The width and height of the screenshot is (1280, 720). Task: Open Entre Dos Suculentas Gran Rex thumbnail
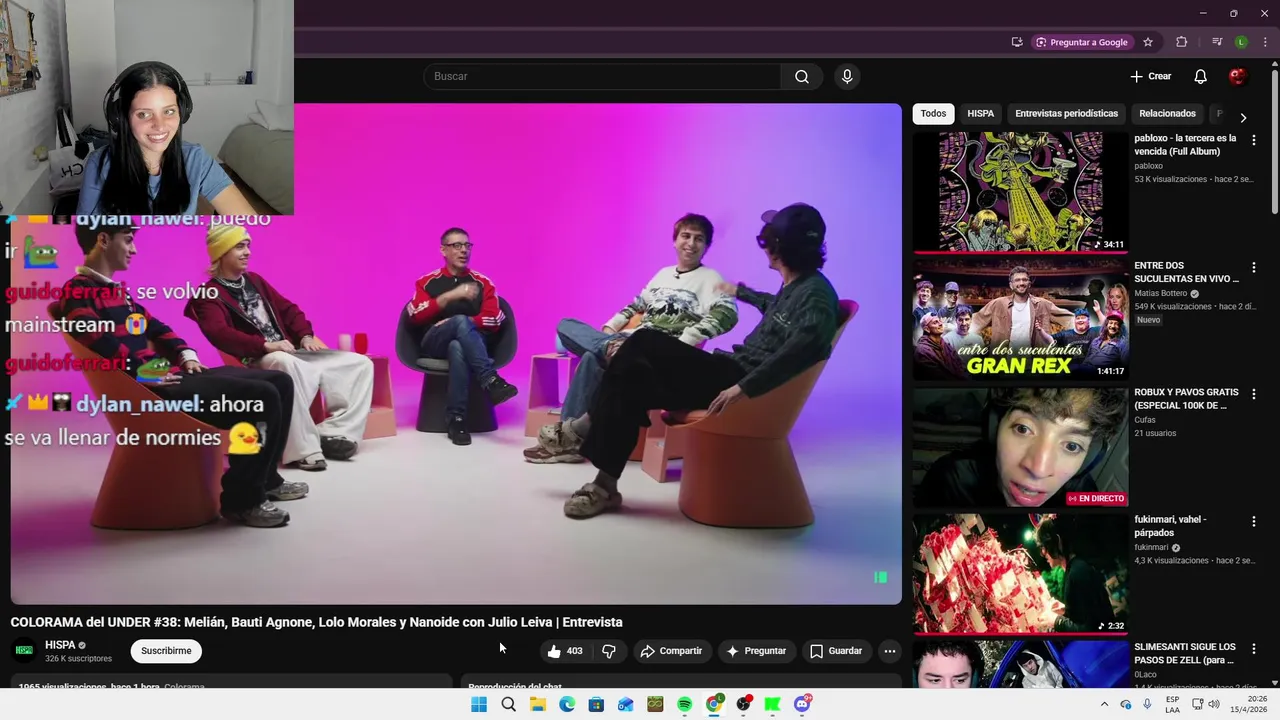click(1020, 319)
